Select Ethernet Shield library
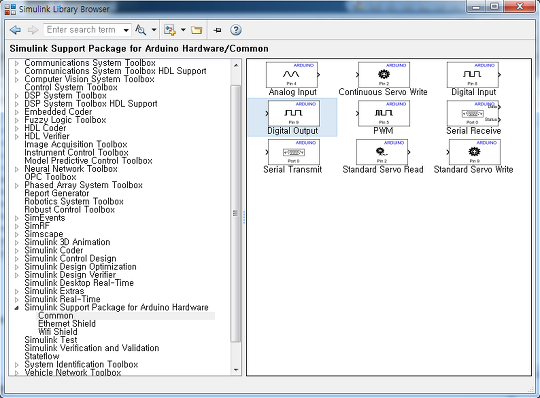Viewport: 540px width, 398px height. [67, 324]
